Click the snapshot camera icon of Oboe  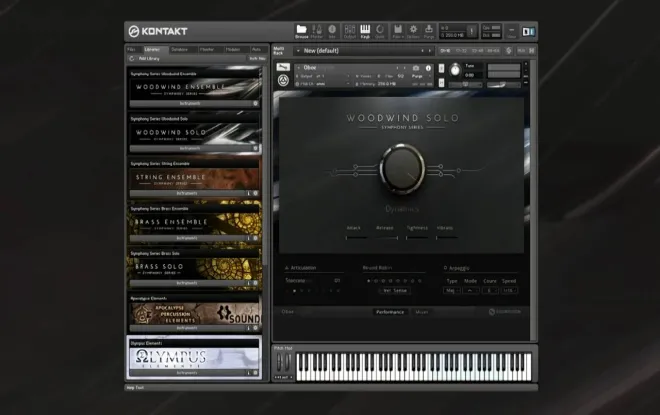point(416,68)
